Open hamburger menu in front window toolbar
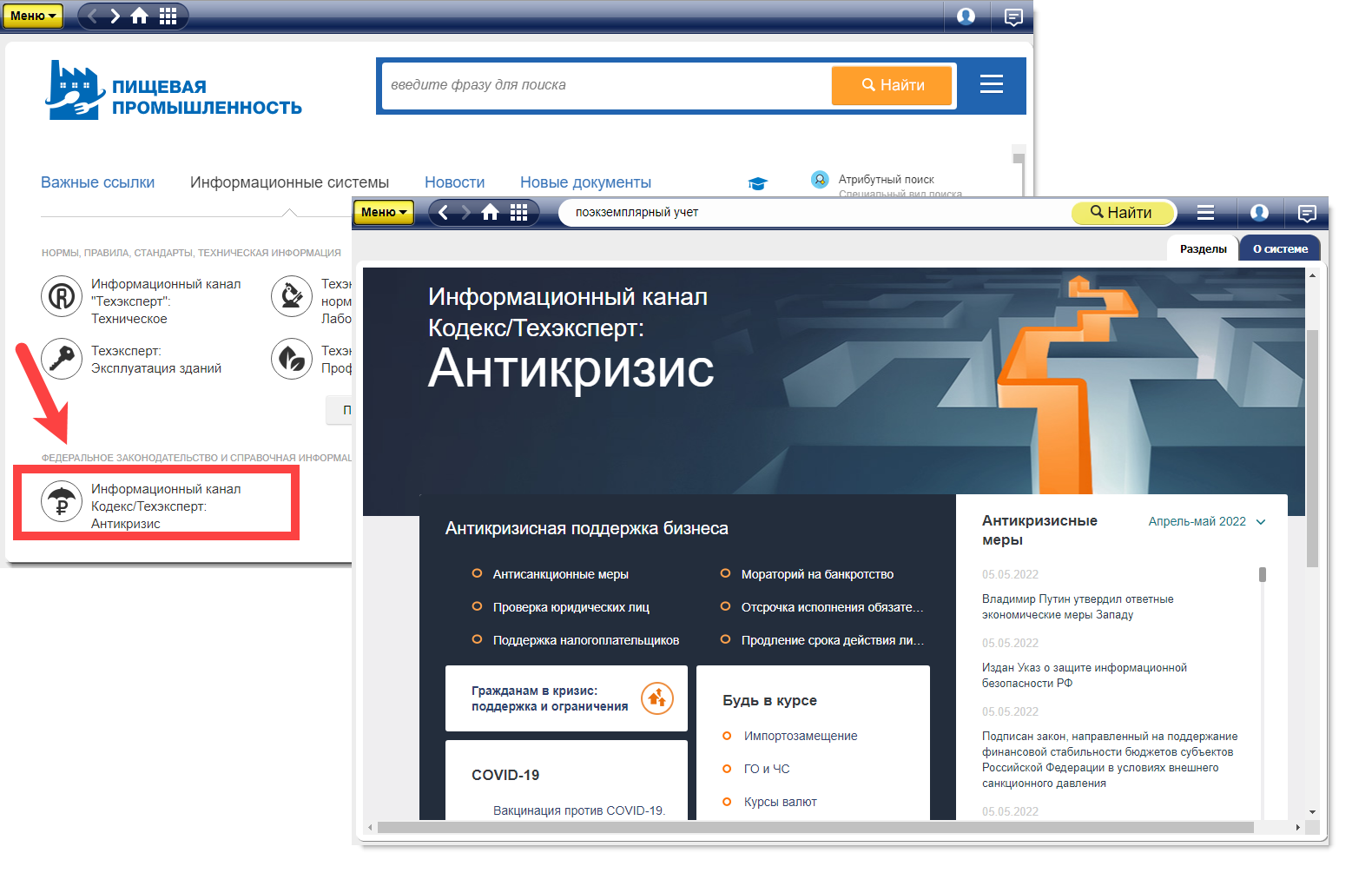1372x873 pixels. point(1205,212)
